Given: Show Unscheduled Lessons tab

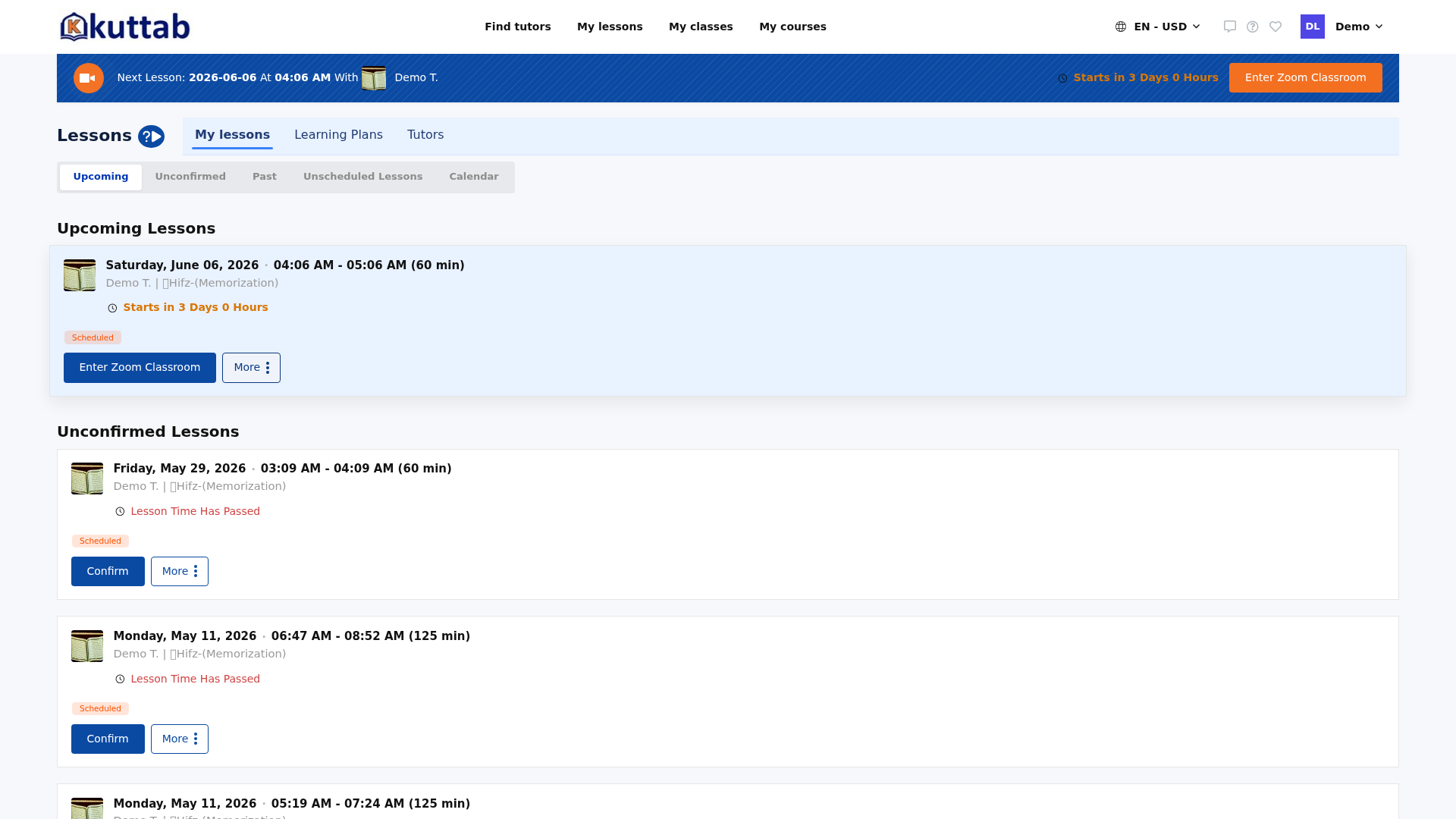Looking at the screenshot, I should pyautogui.click(x=363, y=177).
